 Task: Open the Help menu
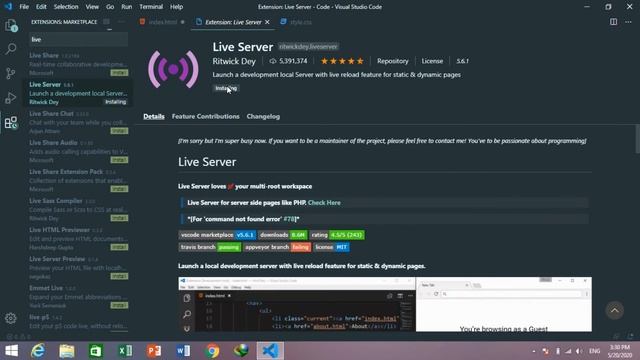click(x=176, y=7)
